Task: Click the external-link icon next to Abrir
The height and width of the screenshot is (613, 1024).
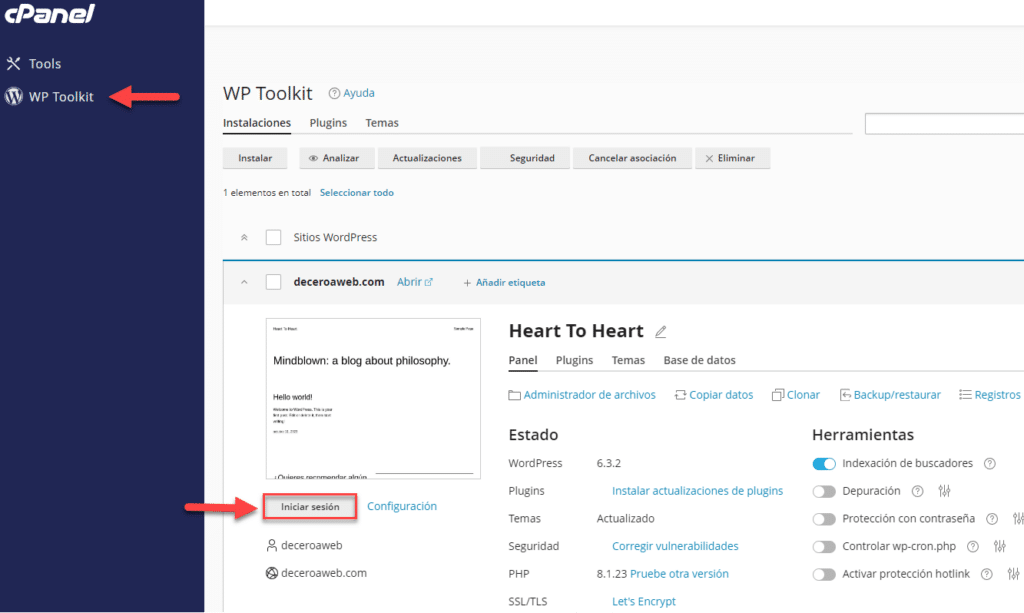Action: 428,282
